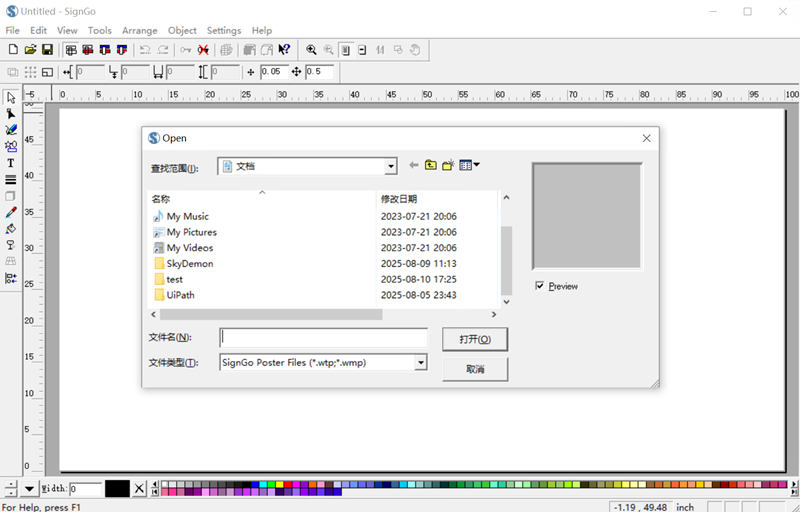The image size is (800, 512).
Task: Select the black Node edit arrow tool
Action: coord(11,114)
